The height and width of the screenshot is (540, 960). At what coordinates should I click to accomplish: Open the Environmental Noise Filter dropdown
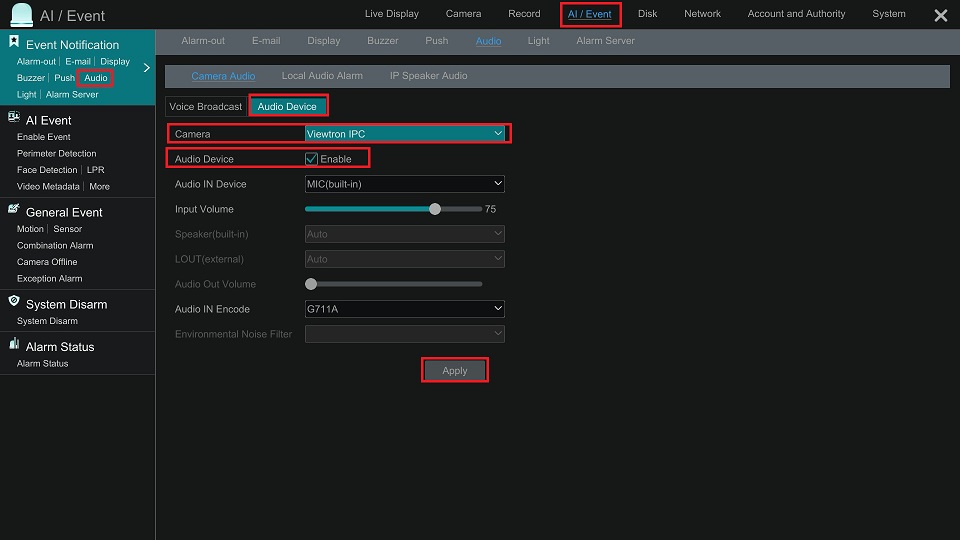point(405,334)
